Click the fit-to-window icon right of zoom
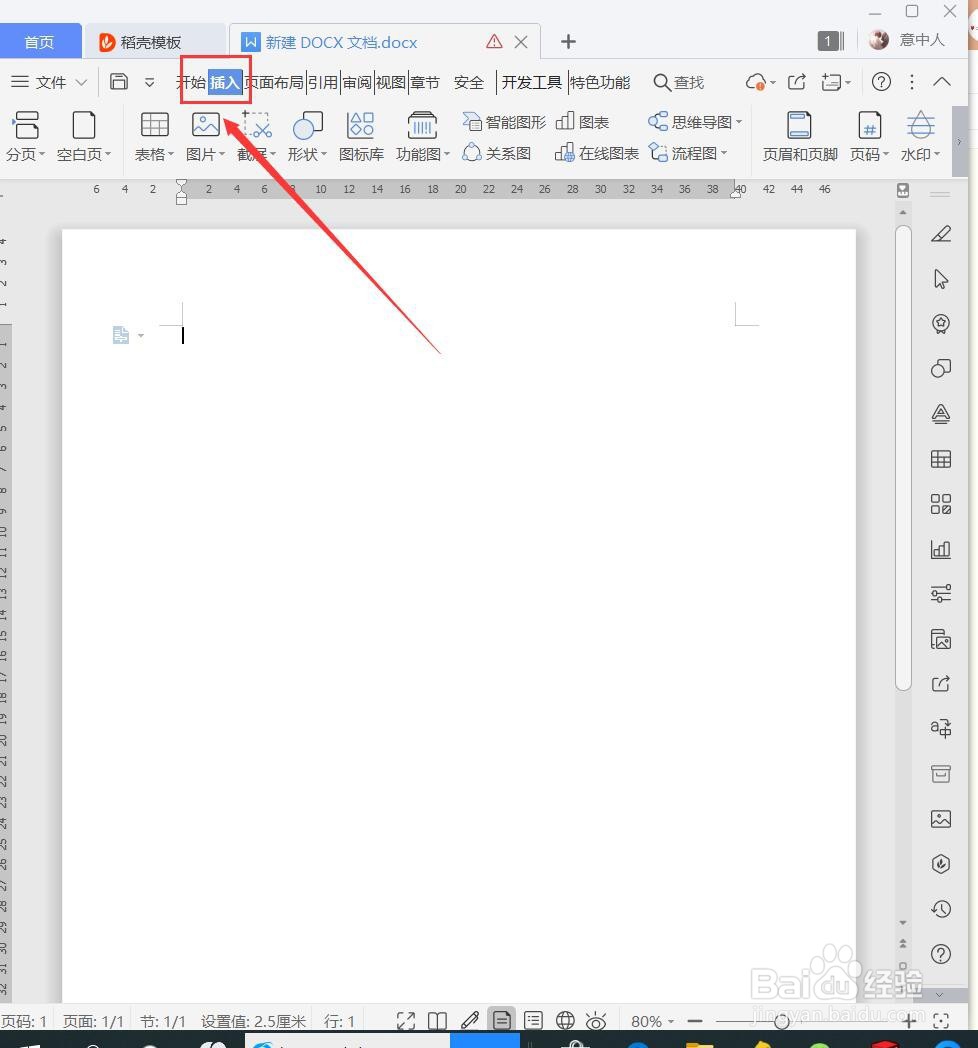Screen dimensions: 978x1048 click(x=941, y=1021)
